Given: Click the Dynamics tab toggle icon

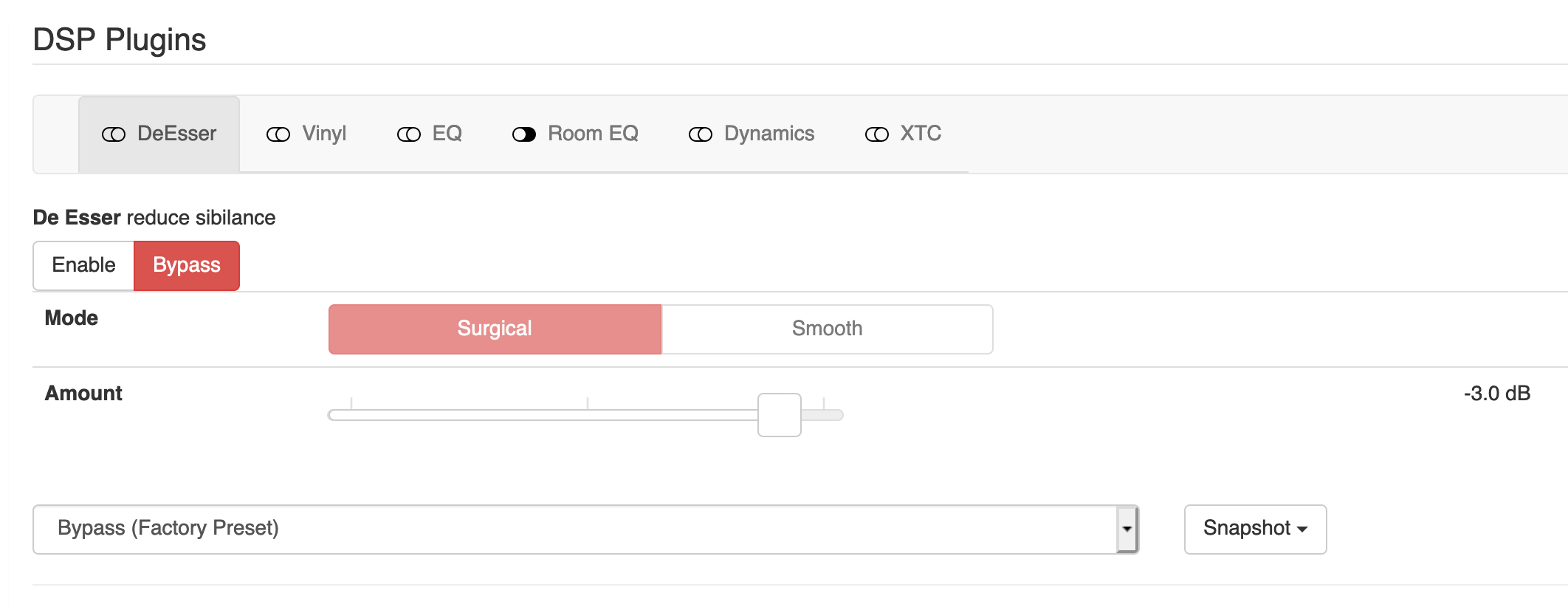Looking at the screenshot, I should pos(701,134).
